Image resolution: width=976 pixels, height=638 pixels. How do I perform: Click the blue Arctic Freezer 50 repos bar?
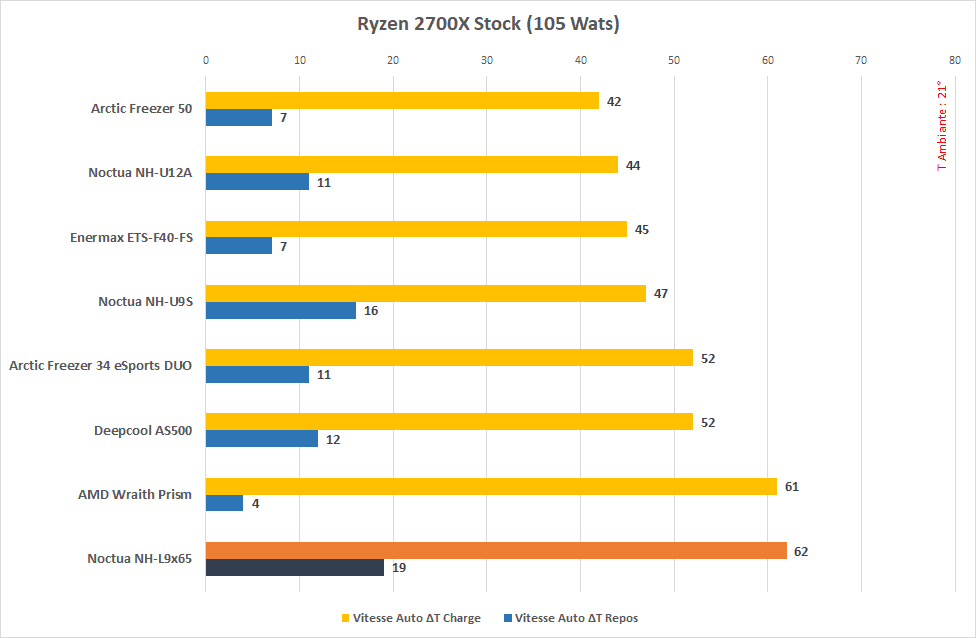coord(239,118)
